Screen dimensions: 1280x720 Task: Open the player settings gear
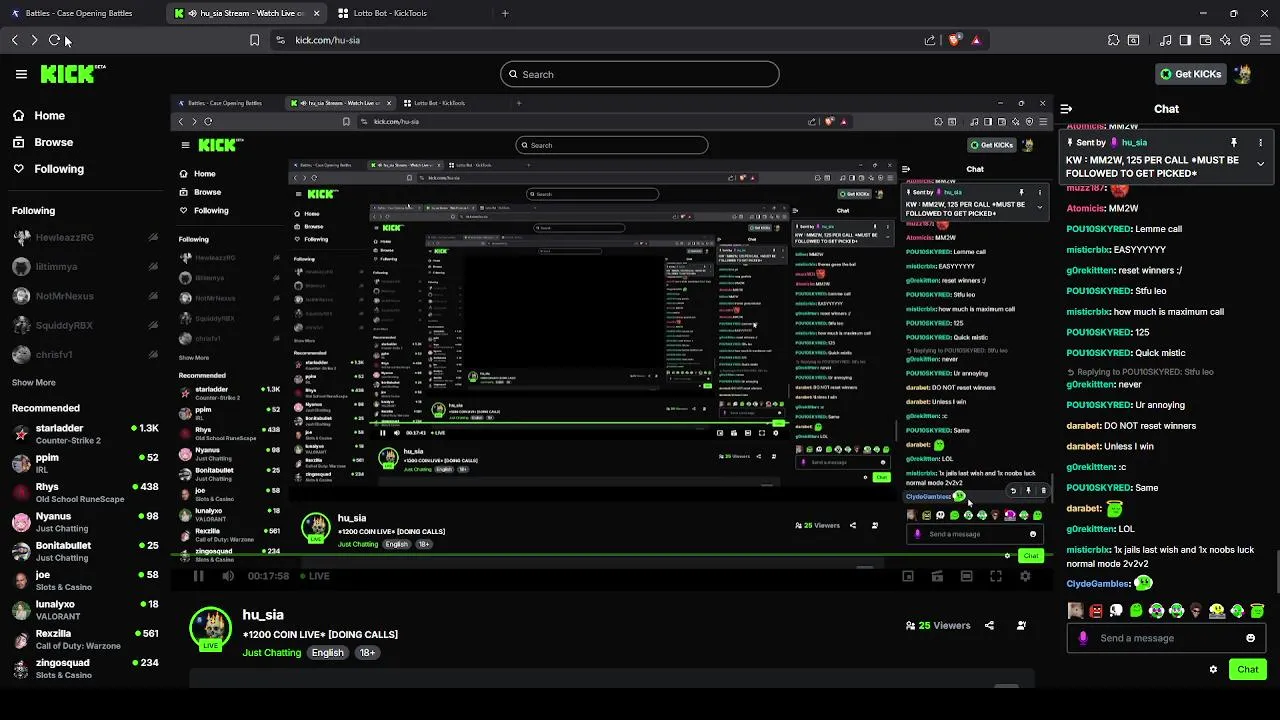(1025, 576)
